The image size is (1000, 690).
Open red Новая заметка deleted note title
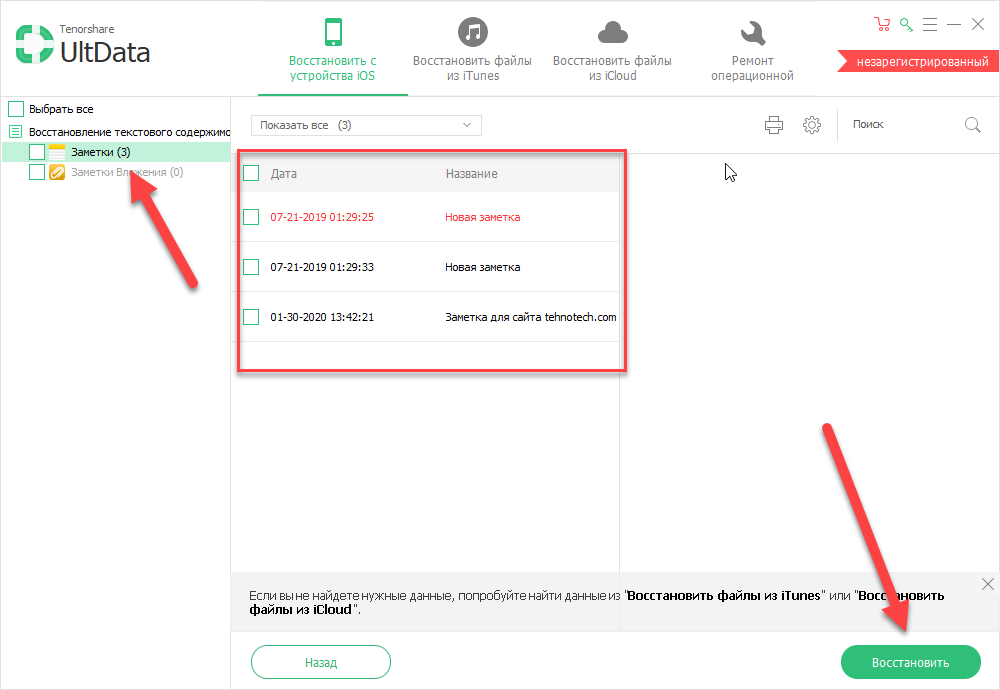pyautogui.click(x=483, y=217)
